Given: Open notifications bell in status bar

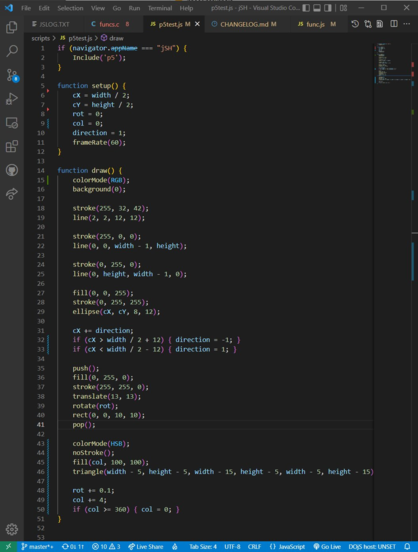Looking at the screenshot, I should click(407, 547).
